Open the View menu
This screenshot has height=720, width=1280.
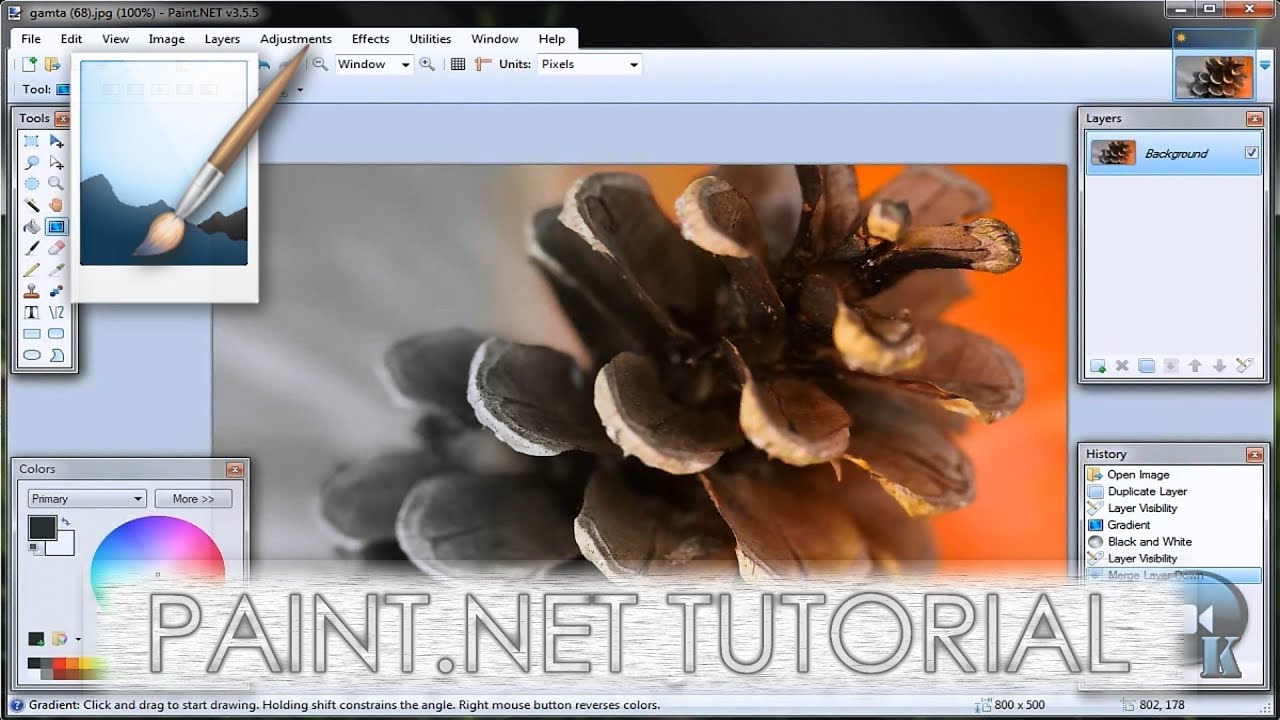(x=115, y=39)
